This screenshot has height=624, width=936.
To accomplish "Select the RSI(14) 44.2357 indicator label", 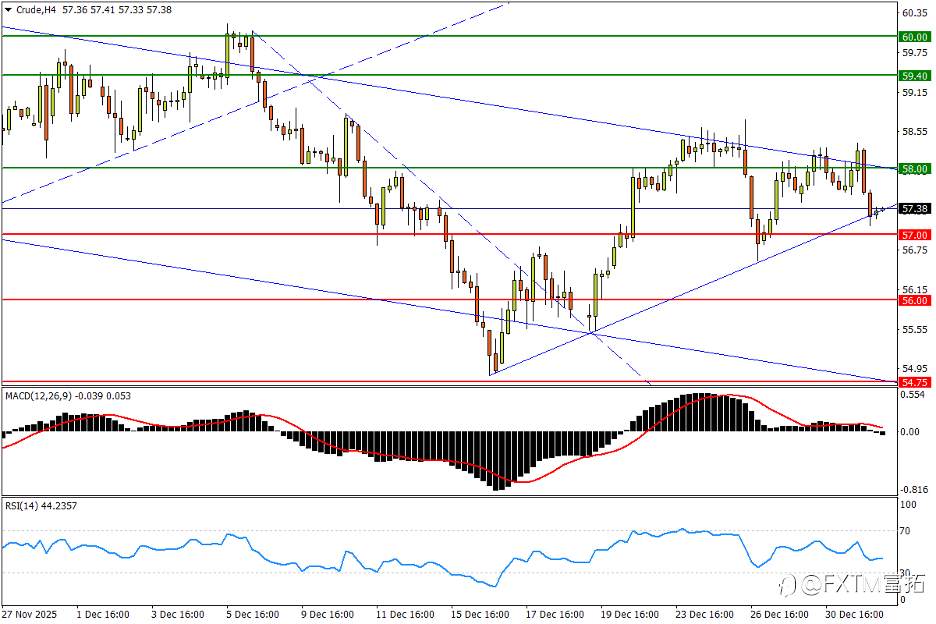I will point(41,506).
